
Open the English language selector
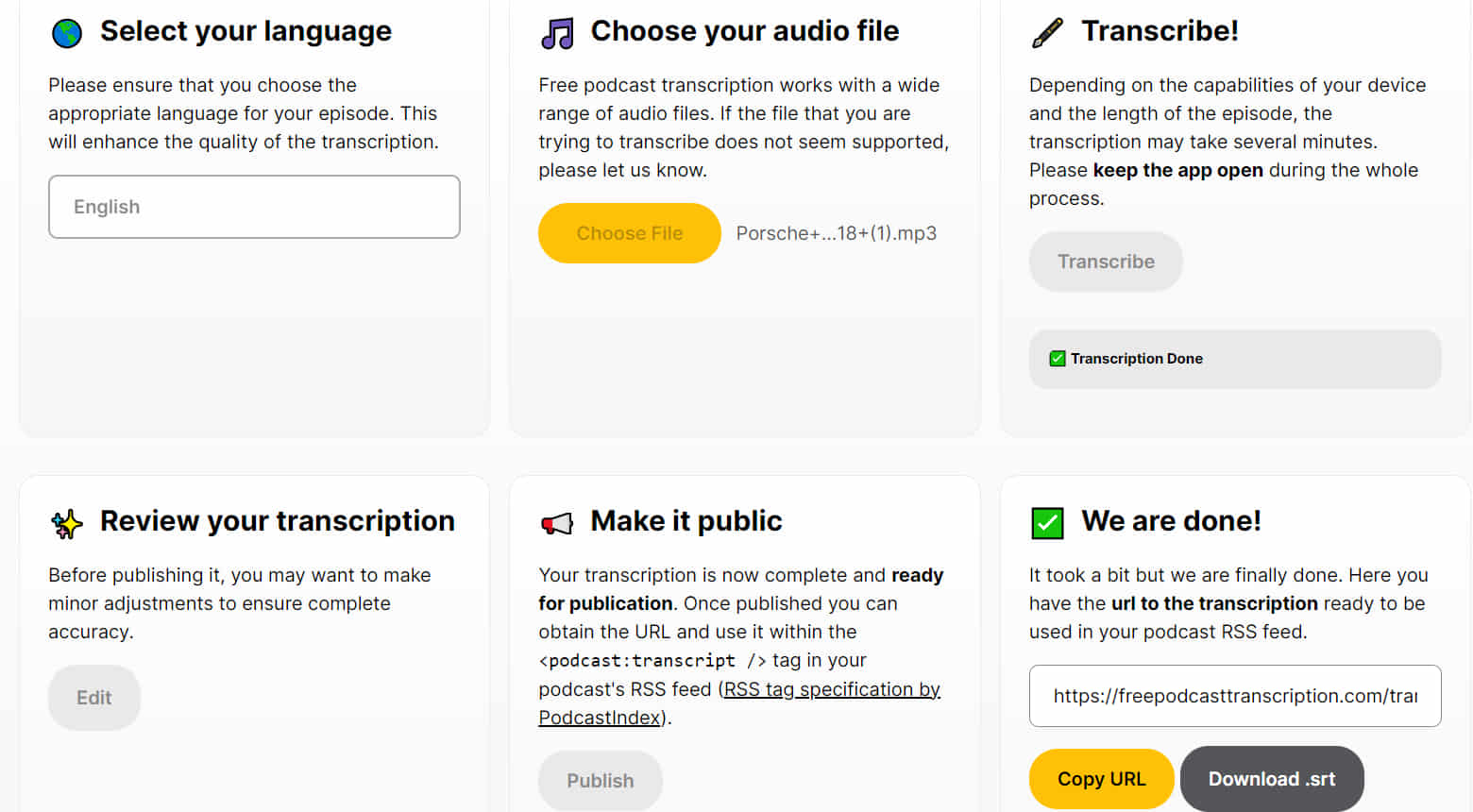253,207
